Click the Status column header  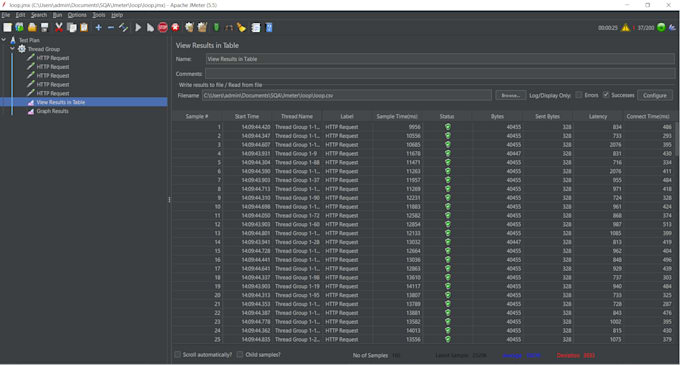[447, 116]
